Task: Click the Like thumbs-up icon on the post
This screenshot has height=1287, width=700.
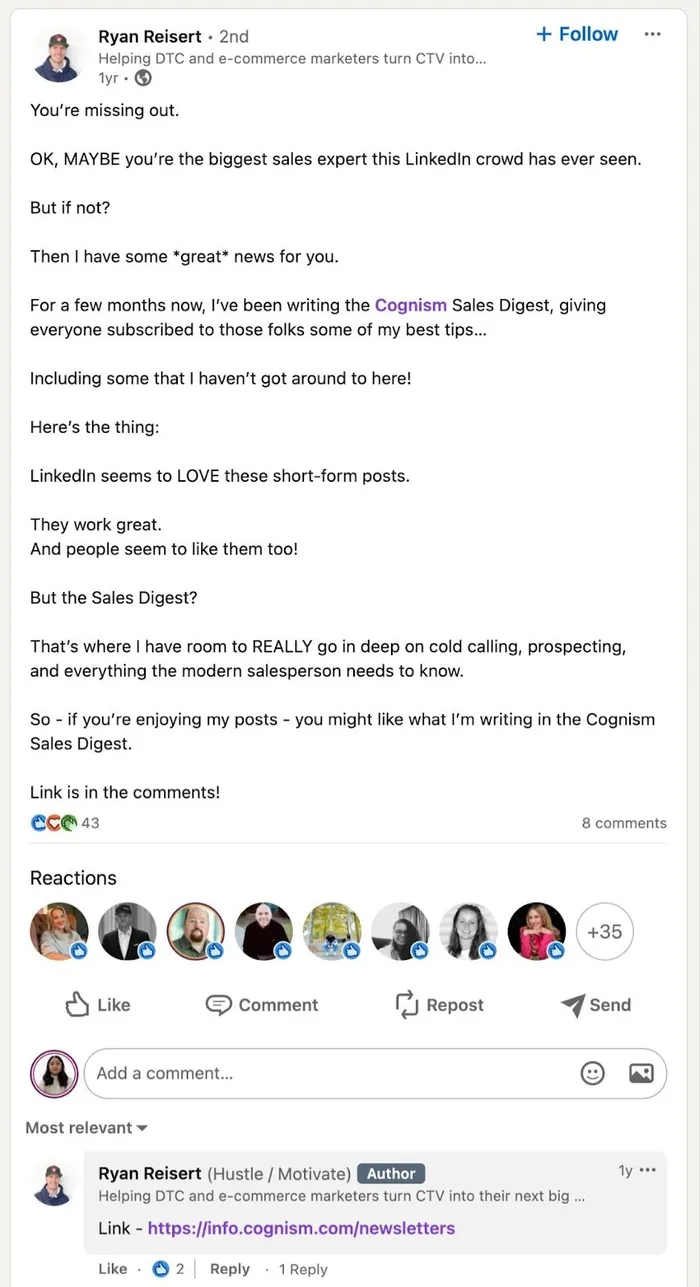Action: (78, 1005)
